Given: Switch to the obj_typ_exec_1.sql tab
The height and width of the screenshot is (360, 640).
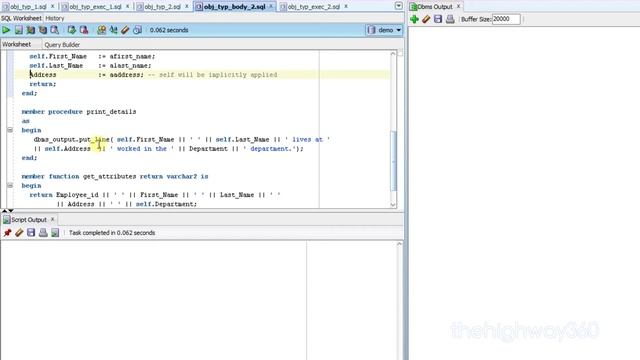Looking at the screenshot, I should pos(95,7).
